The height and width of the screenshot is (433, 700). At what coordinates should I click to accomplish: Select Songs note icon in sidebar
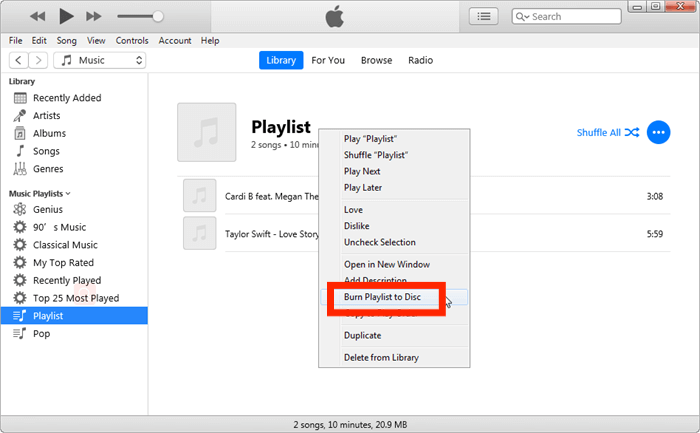click(x=20, y=151)
